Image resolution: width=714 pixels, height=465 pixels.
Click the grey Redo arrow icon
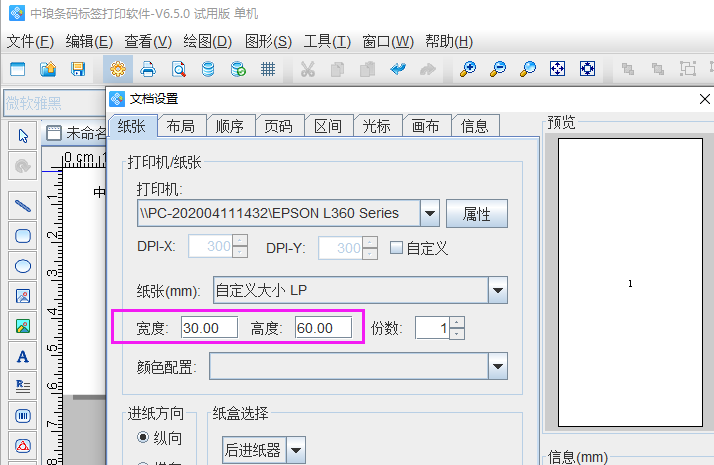(428, 69)
